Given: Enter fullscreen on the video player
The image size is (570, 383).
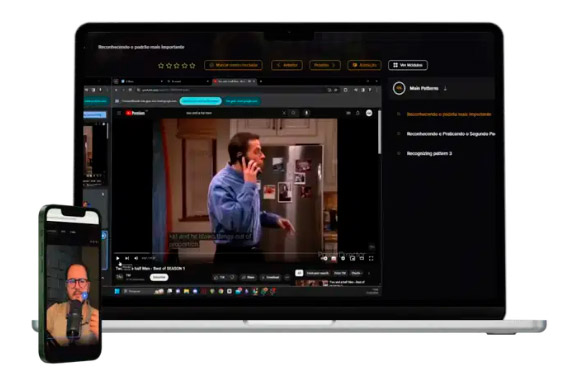Looking at the screenshot, I should coord(371,258).
